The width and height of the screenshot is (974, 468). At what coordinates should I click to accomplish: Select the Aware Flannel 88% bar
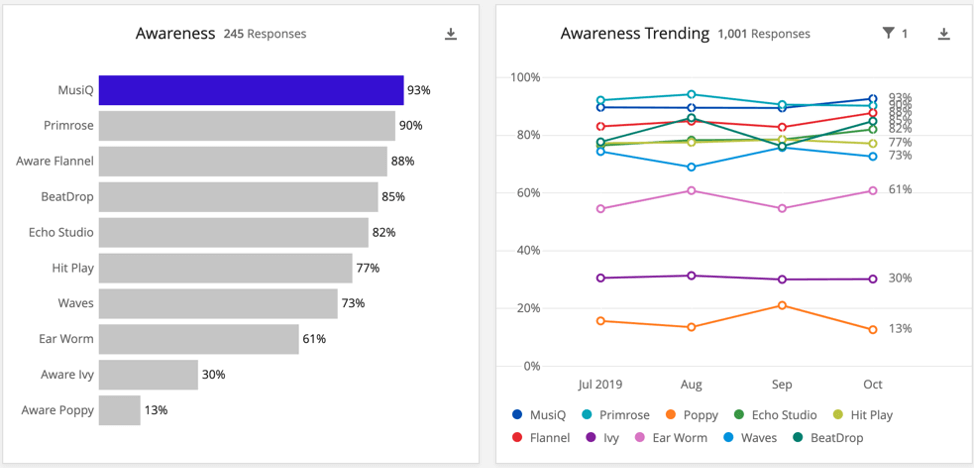click(243, 161)
